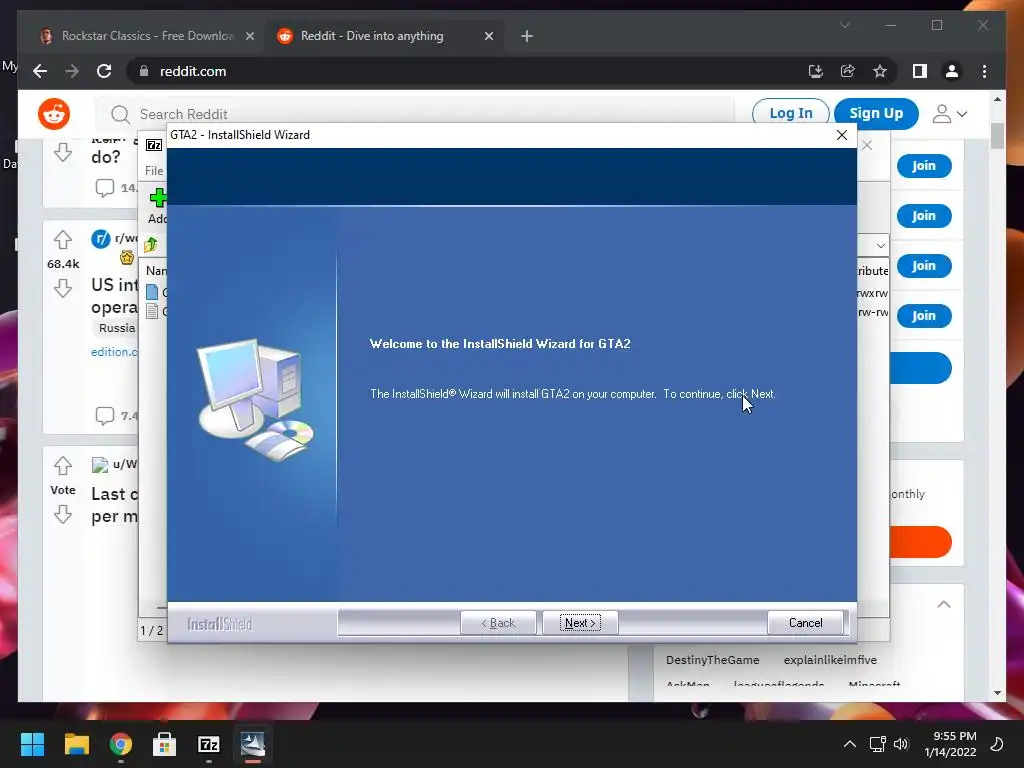Open the File menu in 7-Zip window

[154, 170]
